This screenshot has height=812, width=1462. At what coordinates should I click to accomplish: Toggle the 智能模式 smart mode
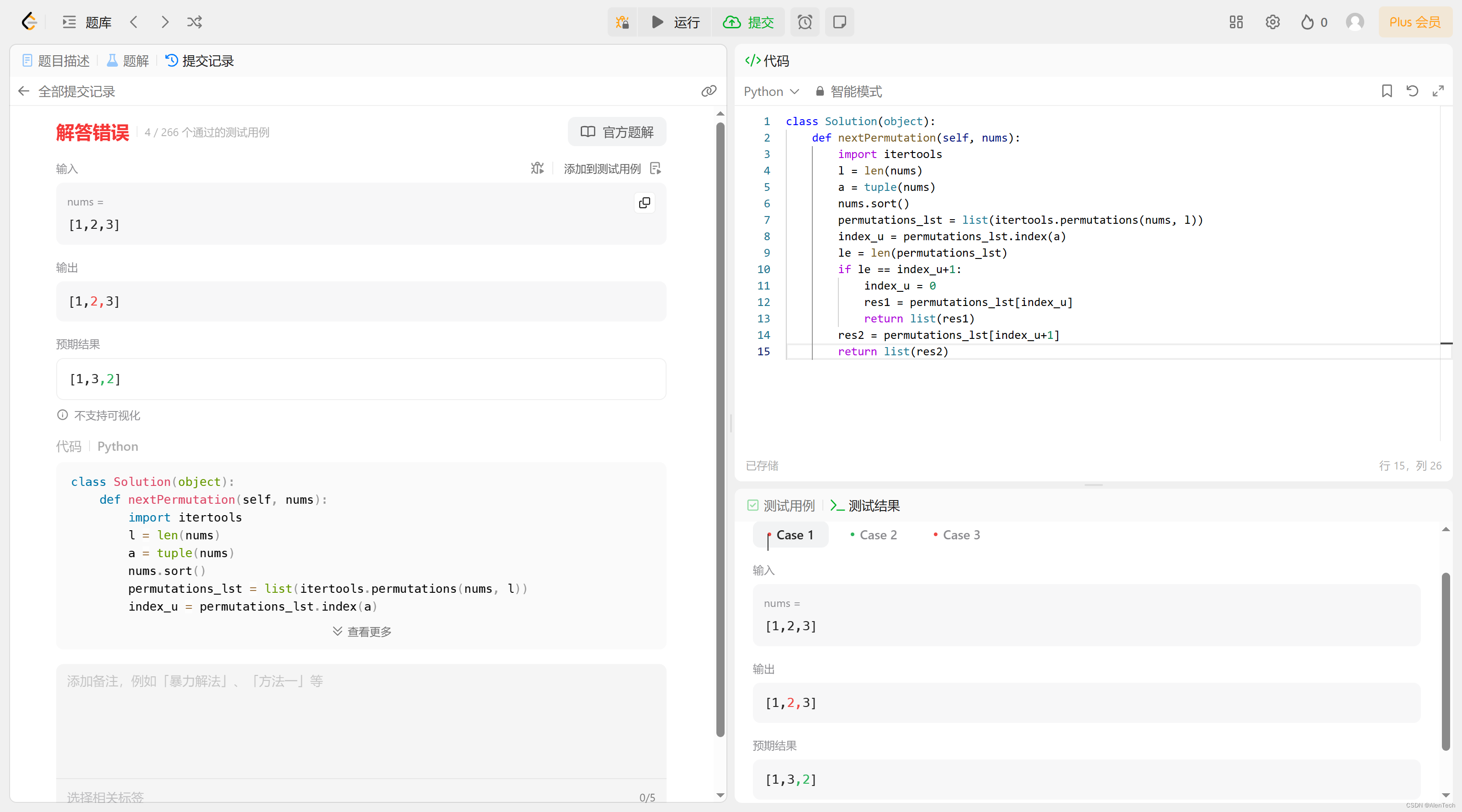[849, 91]
